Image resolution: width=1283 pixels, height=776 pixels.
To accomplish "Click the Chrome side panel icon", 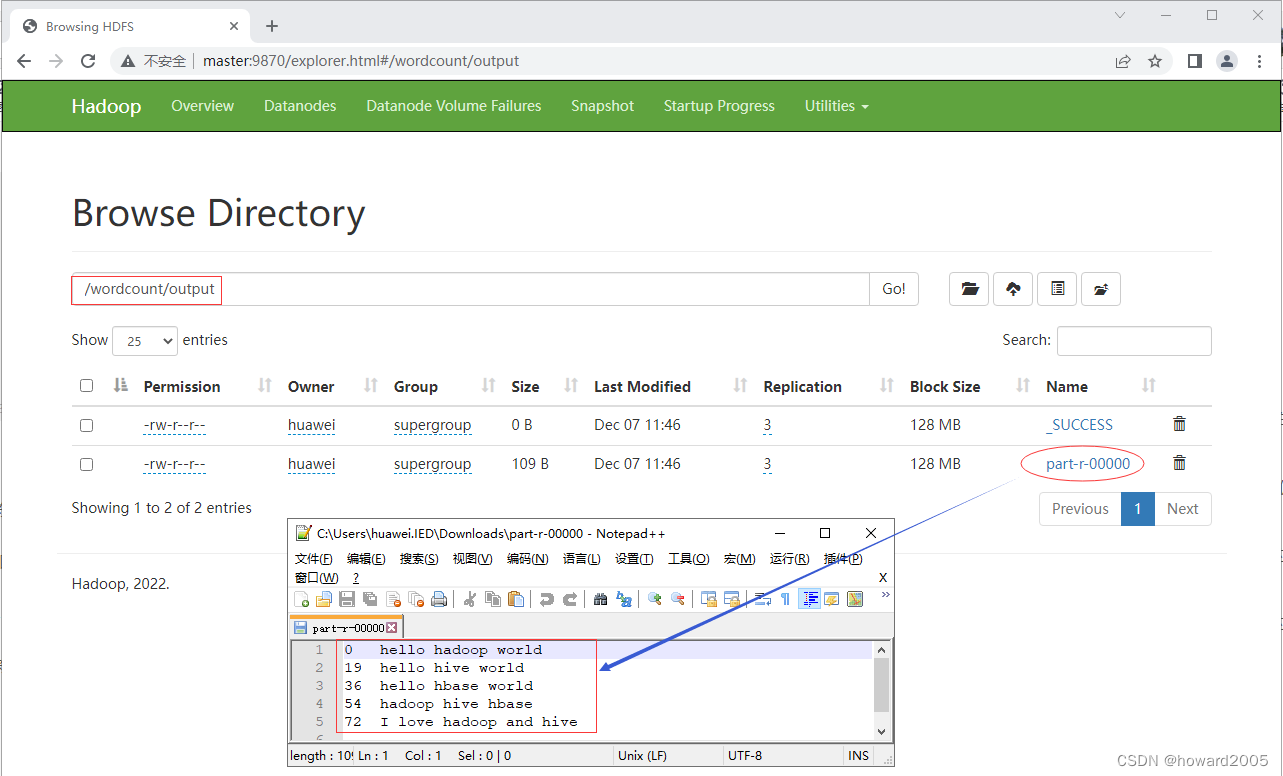I will click(1194, 61).
